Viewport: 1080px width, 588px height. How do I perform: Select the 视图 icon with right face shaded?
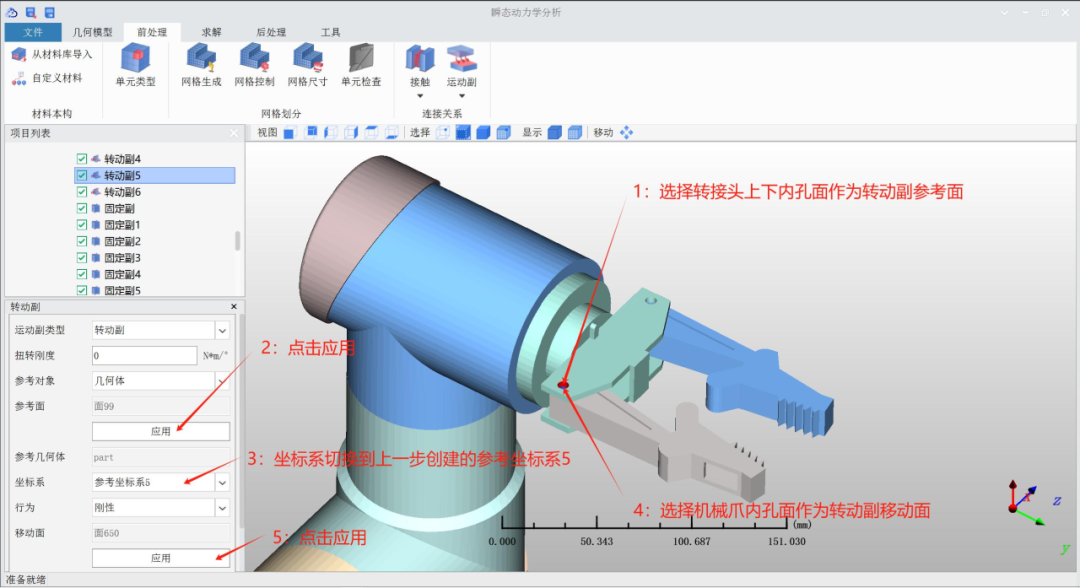point(351,132)
